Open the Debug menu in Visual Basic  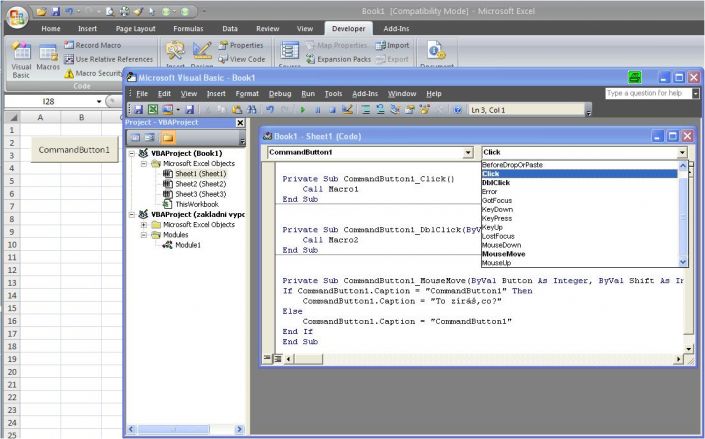point(280,94)
